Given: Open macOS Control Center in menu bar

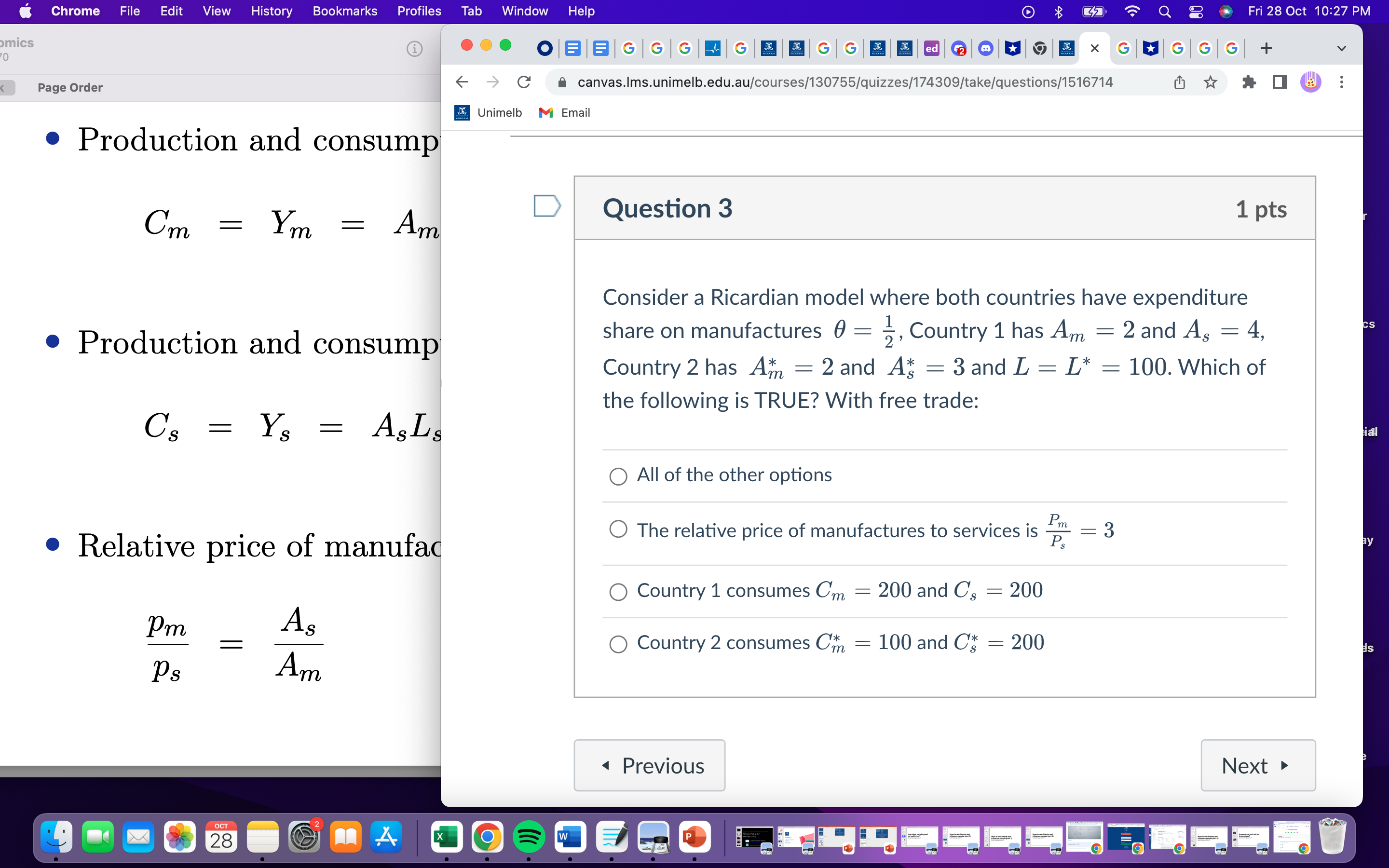Looking at the screenshot, I should pyautogui.click(x=1196, y=12).
